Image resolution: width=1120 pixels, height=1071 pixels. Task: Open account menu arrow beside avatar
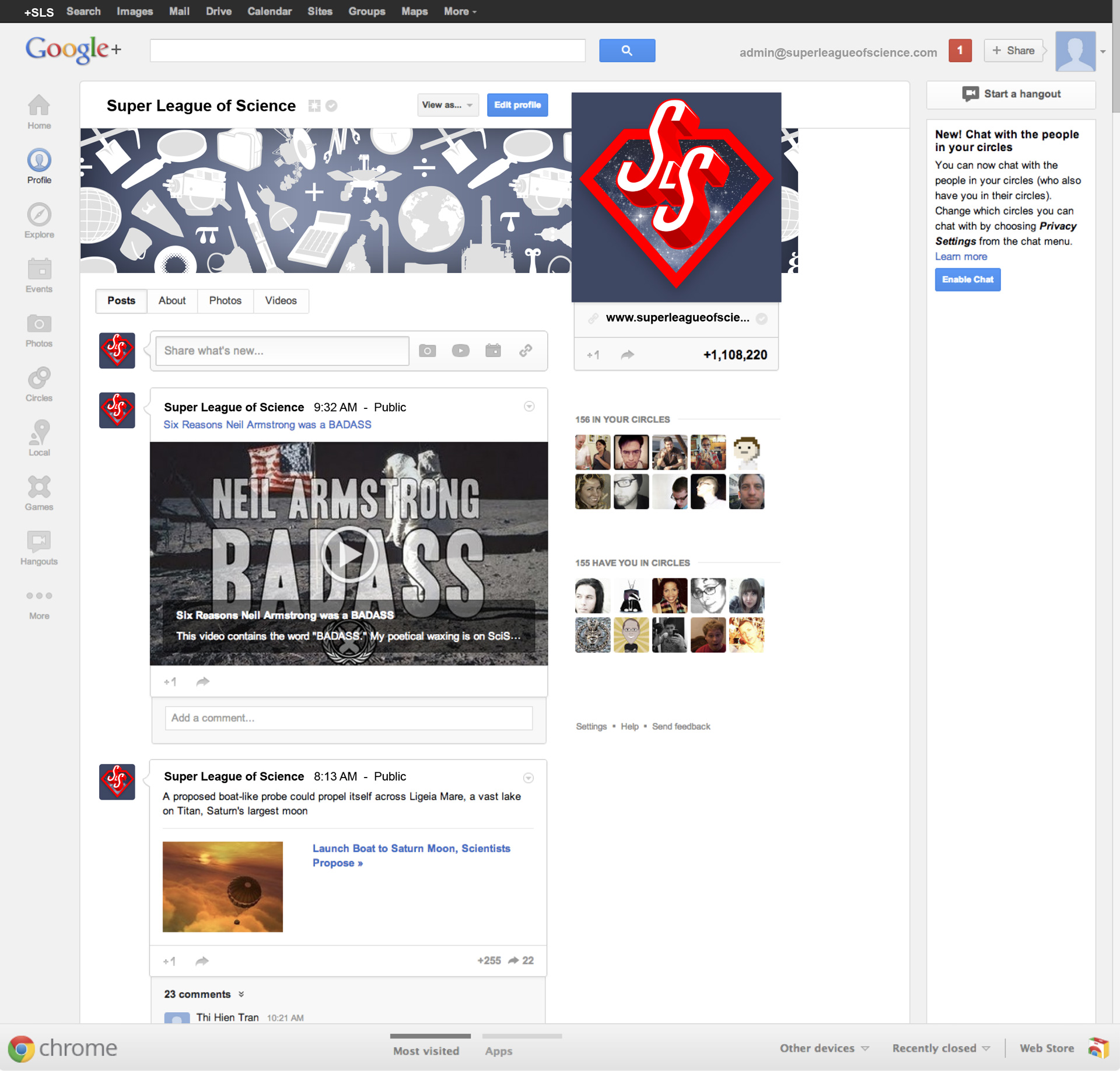click(x=1103, y=52)
